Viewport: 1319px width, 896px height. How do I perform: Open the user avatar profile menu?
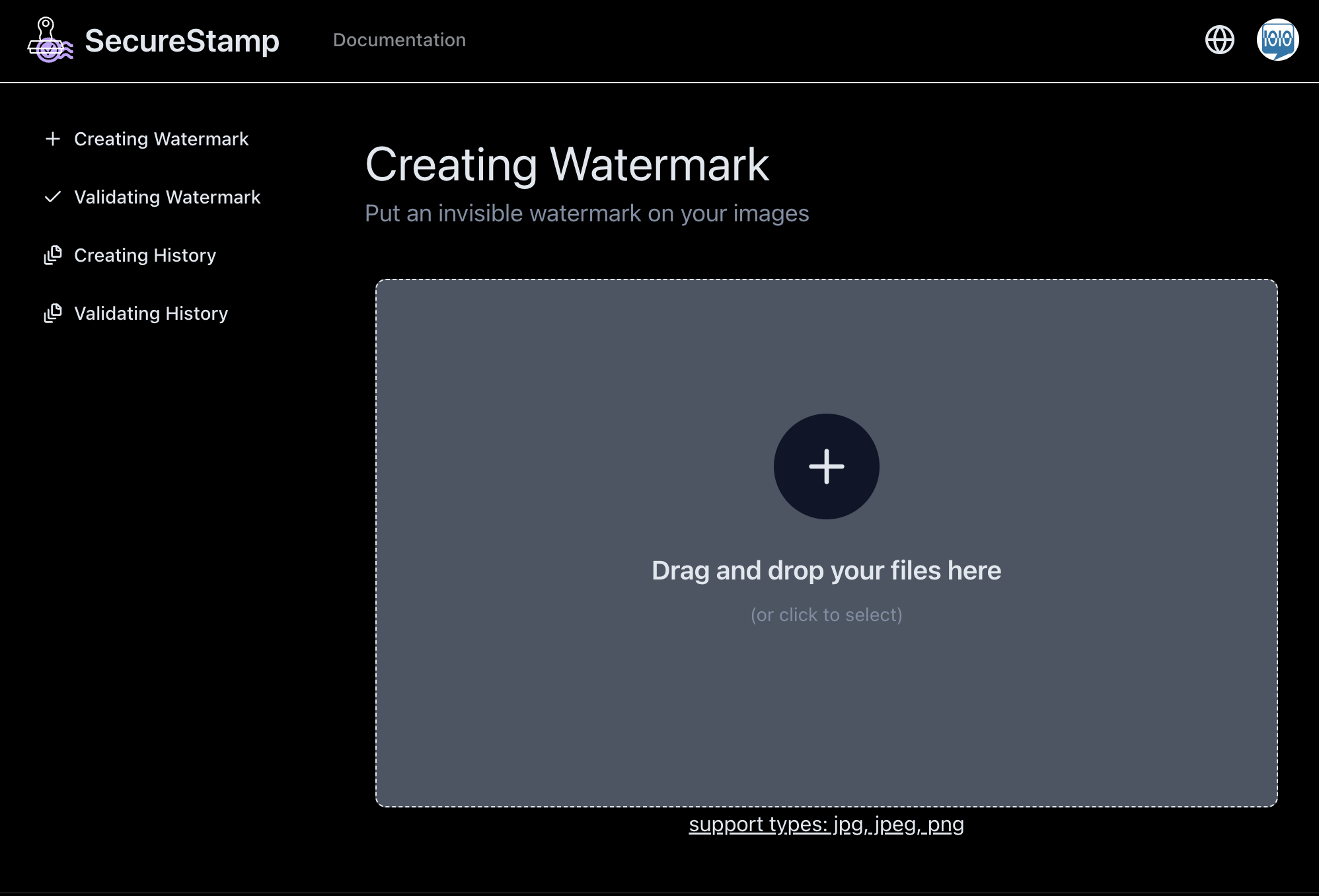click(1277, 40)
